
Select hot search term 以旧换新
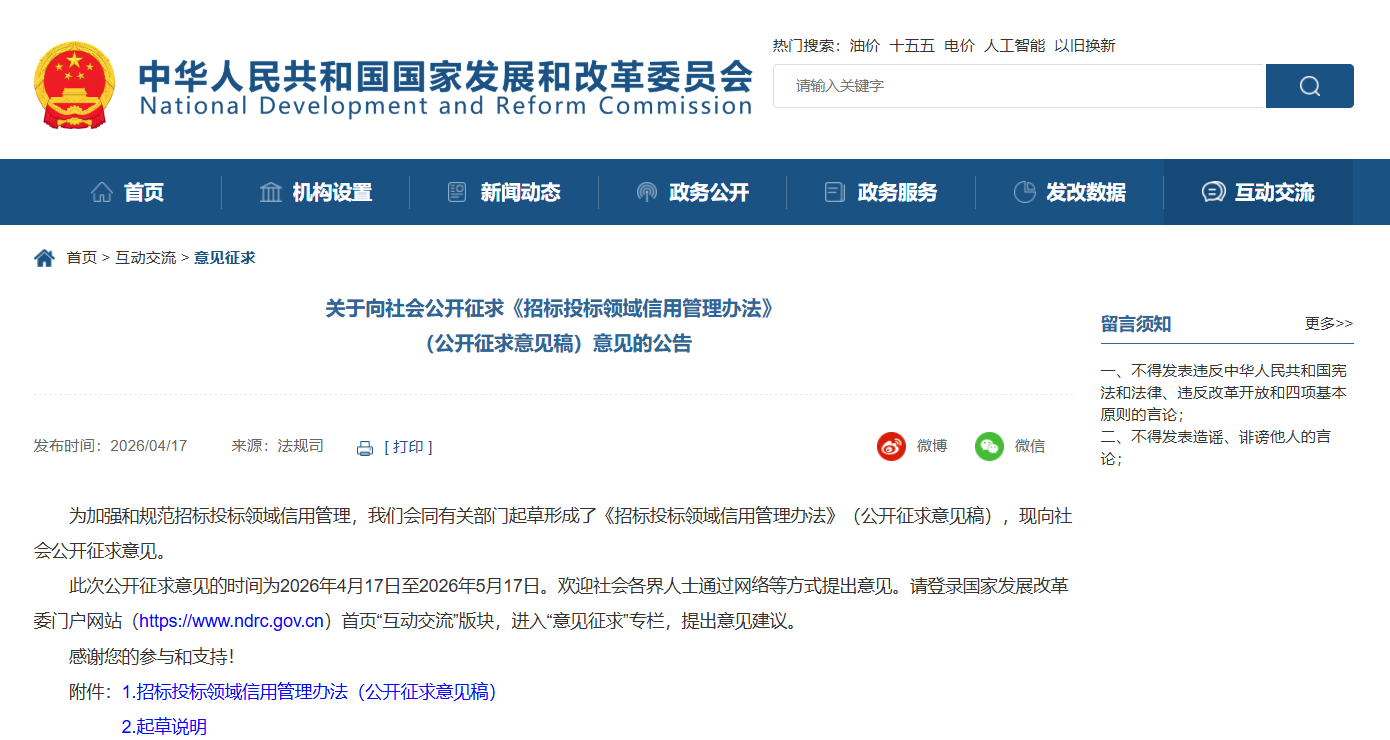(1085, 46)
